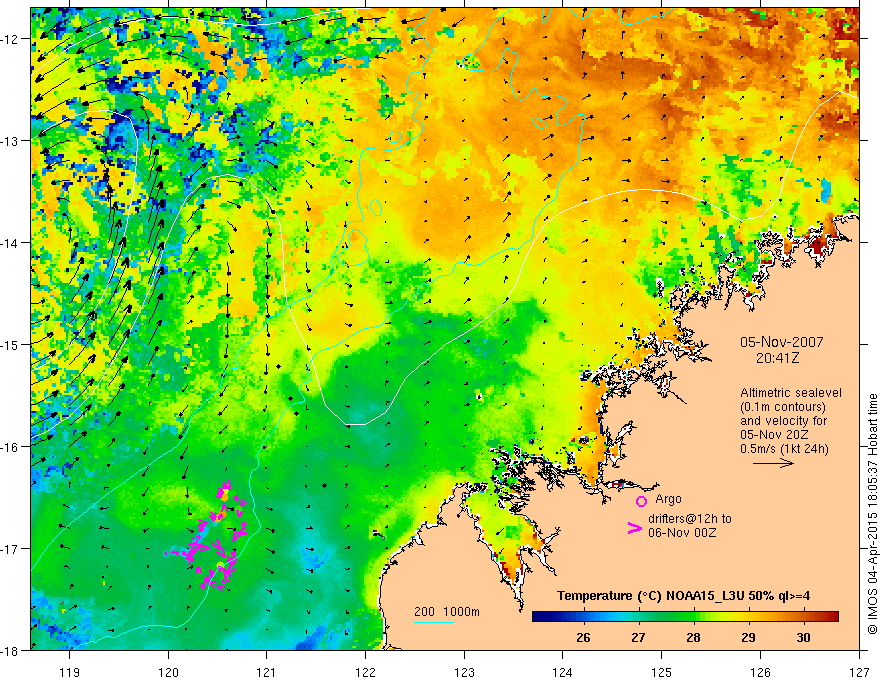This screenshot has width=880, height=680.
Task: Select the date text '05-Nov-2007'
Action: click(782, 342)
